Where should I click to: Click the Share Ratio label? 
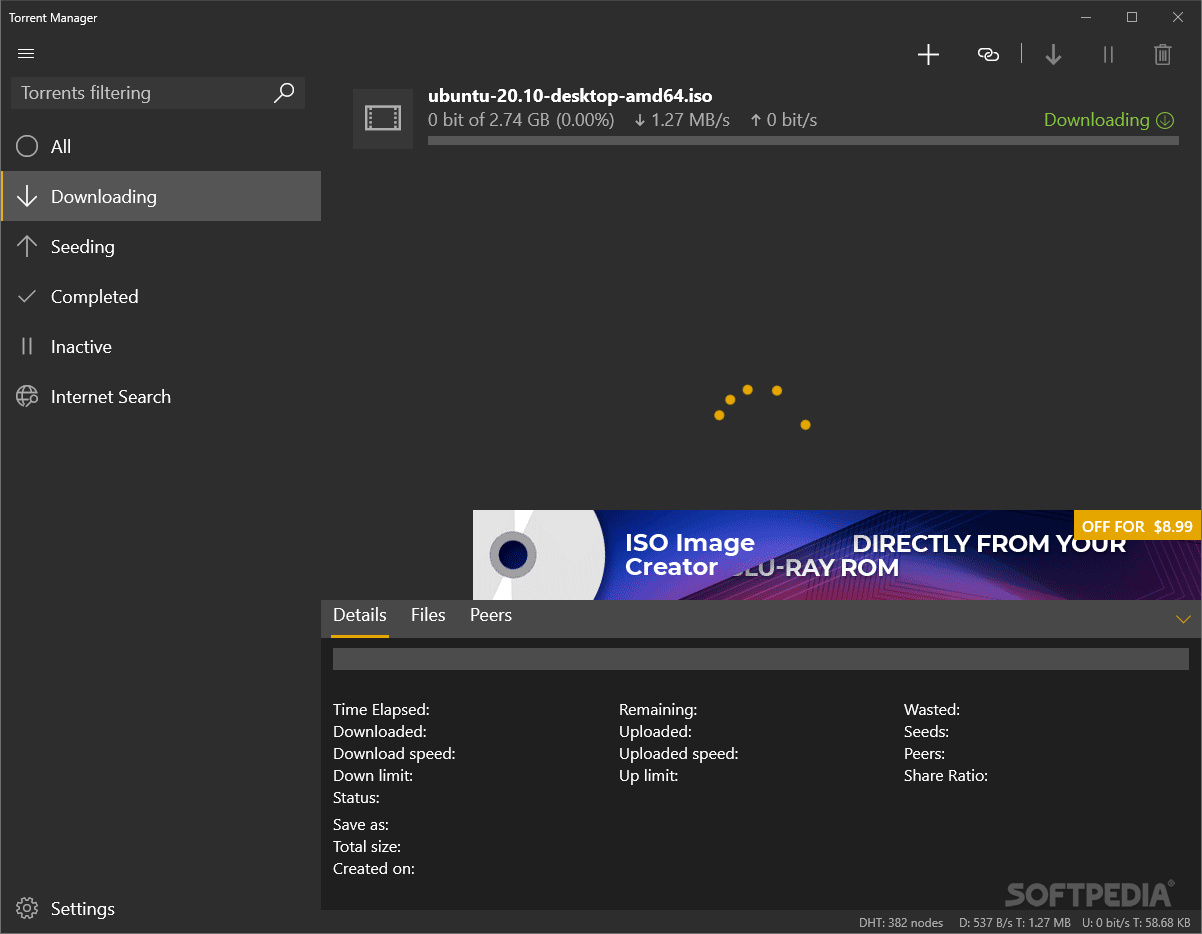946,776
